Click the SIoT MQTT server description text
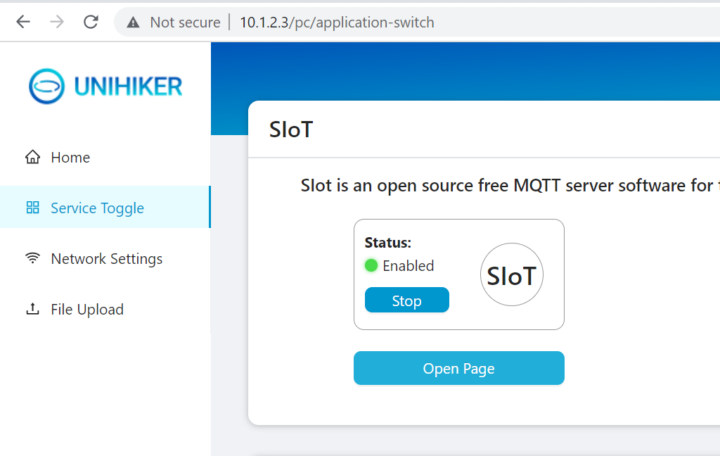 [x=510, y=186]
